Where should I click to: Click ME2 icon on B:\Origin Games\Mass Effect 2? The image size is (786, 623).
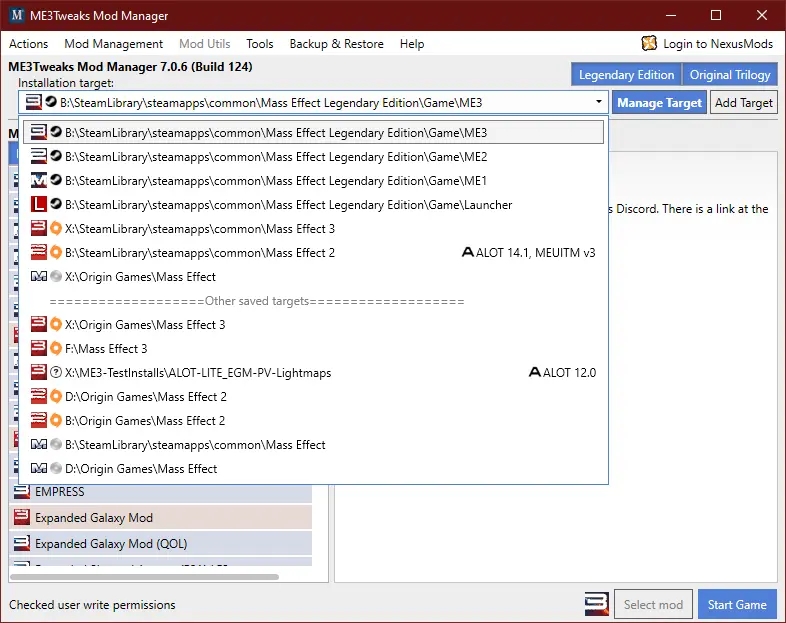(38, 421)
